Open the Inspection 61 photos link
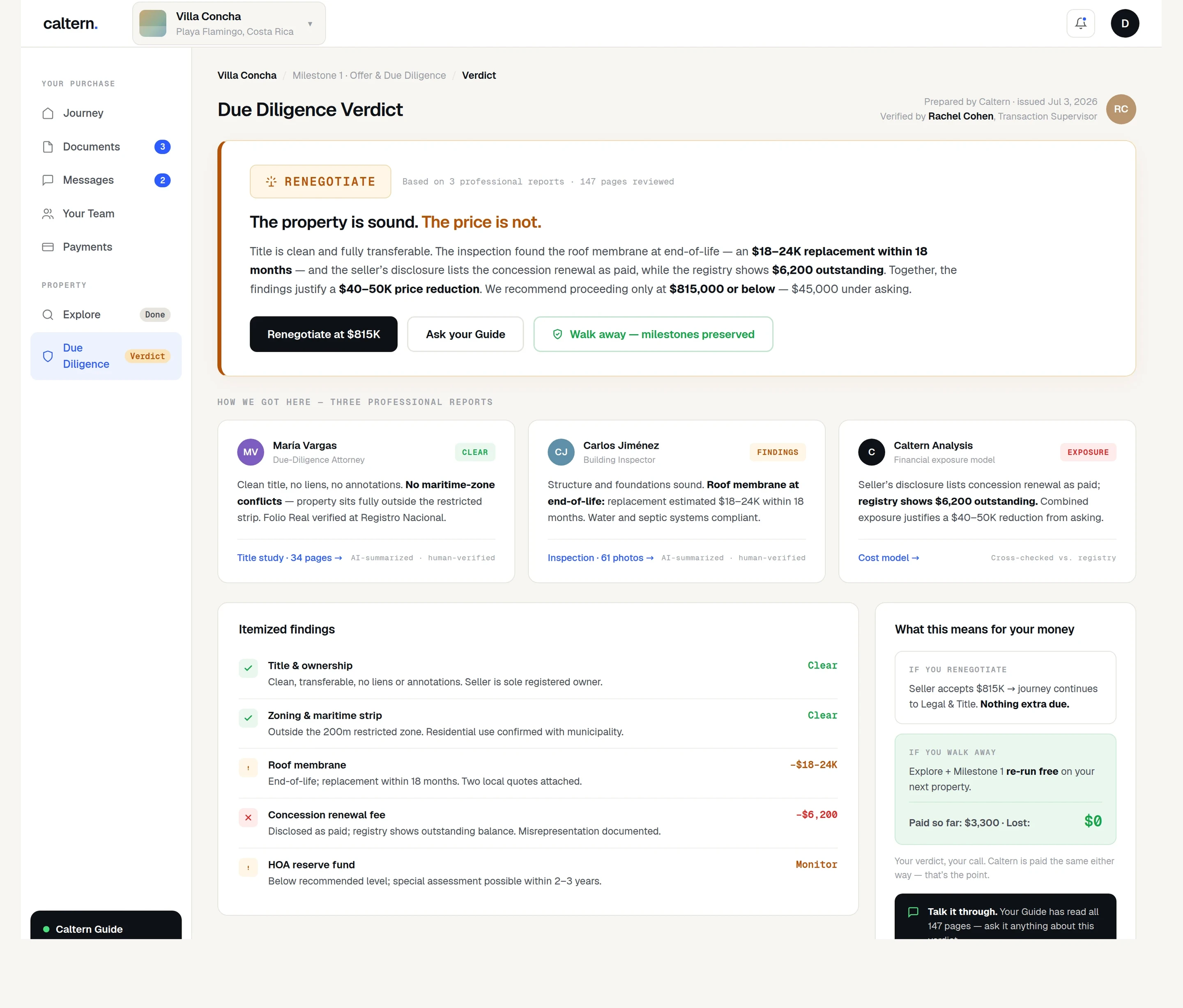This screenshot has height=1008, width=1183. pos(600,558)
